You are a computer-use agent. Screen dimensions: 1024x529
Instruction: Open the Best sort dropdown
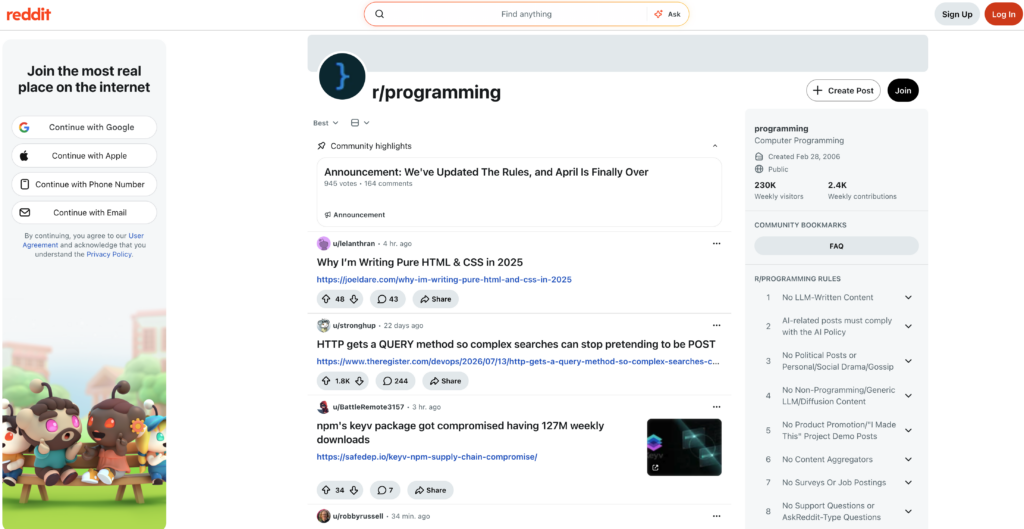click(325, 123)
